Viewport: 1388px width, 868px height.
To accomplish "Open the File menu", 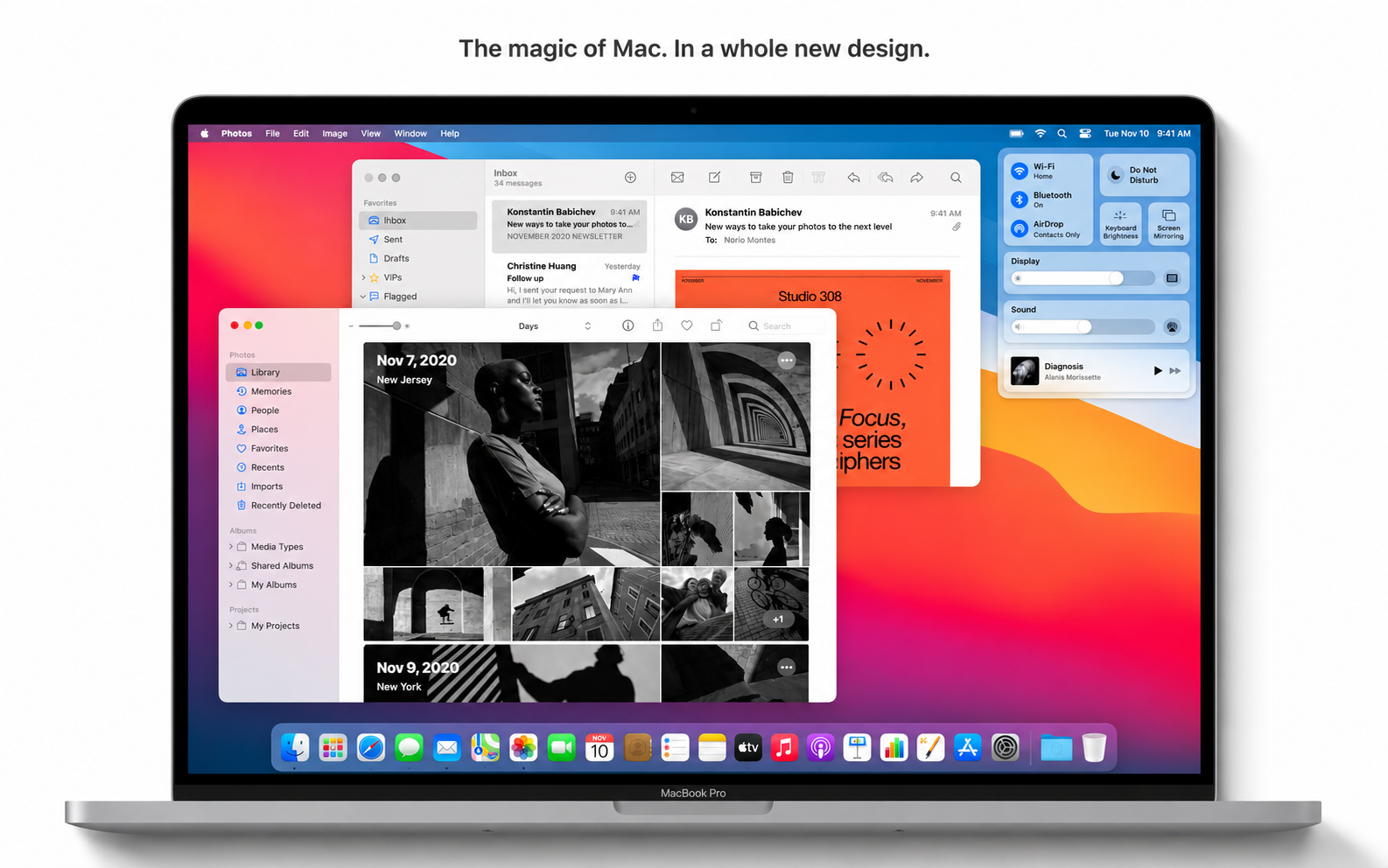I will [272, 133].
